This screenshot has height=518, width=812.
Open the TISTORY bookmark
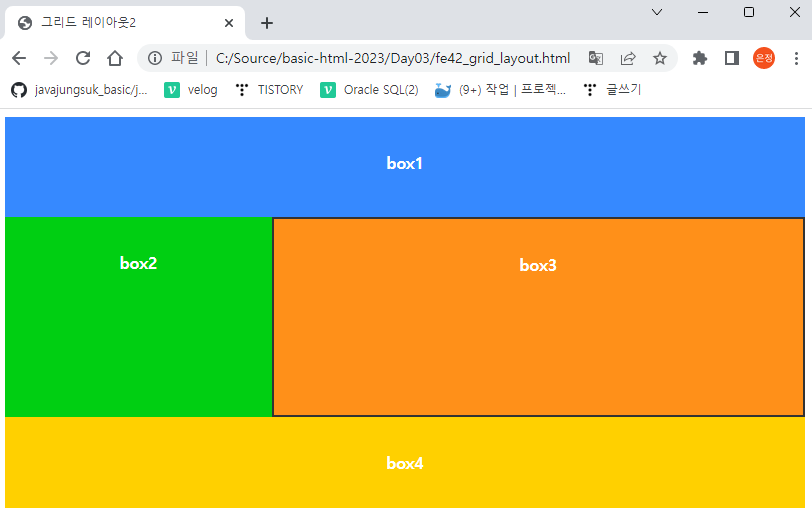pos(269,90)
